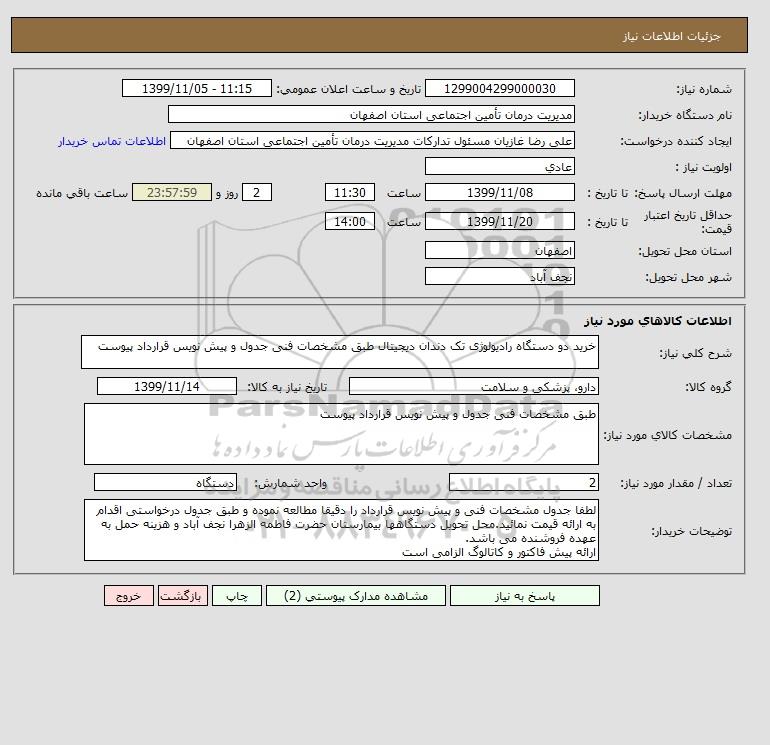Click the گروه کالا label
Screen dimensions: 770x745
[709, 387]
